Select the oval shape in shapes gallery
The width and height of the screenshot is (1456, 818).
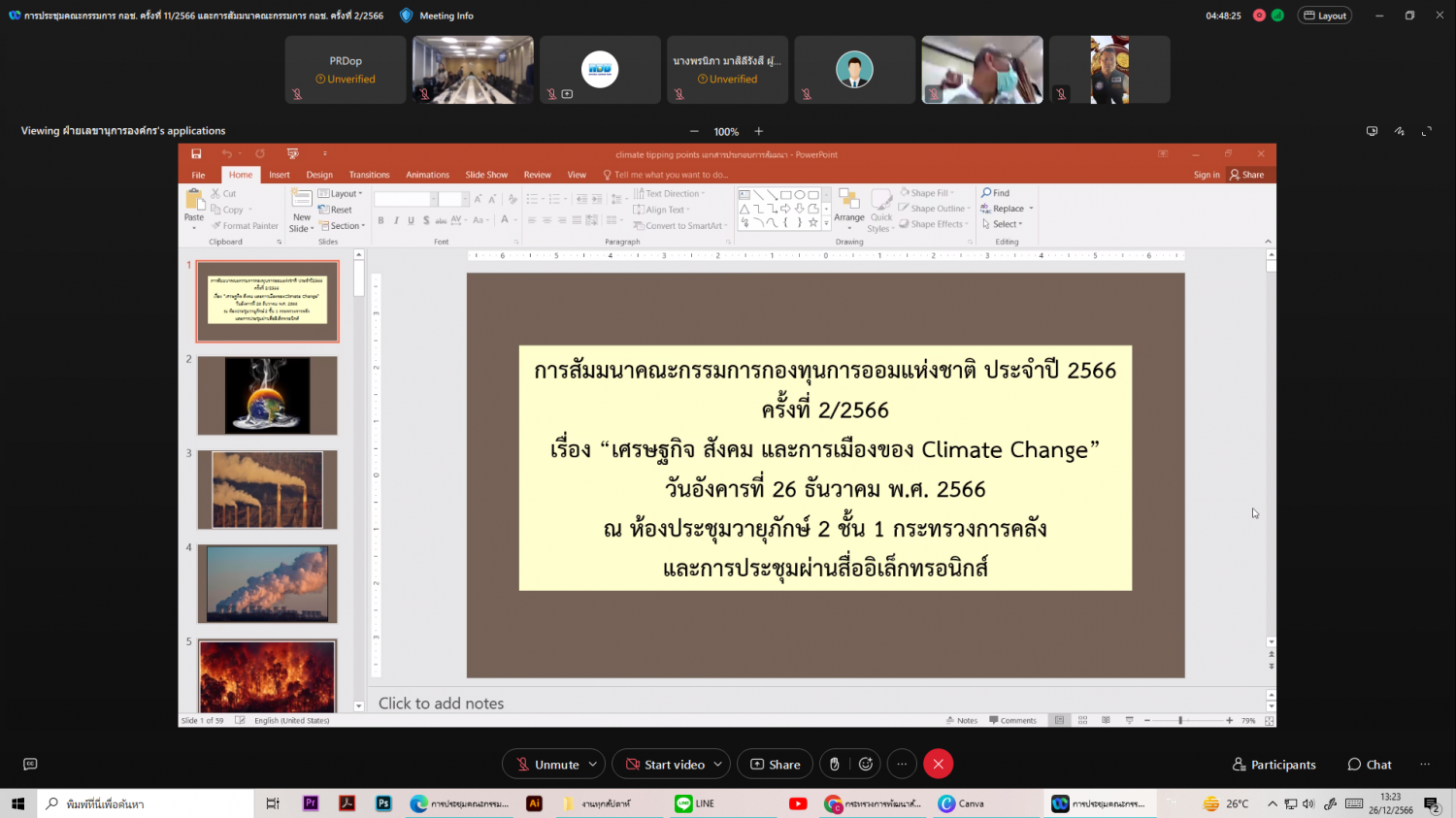(x=800, y=194)
